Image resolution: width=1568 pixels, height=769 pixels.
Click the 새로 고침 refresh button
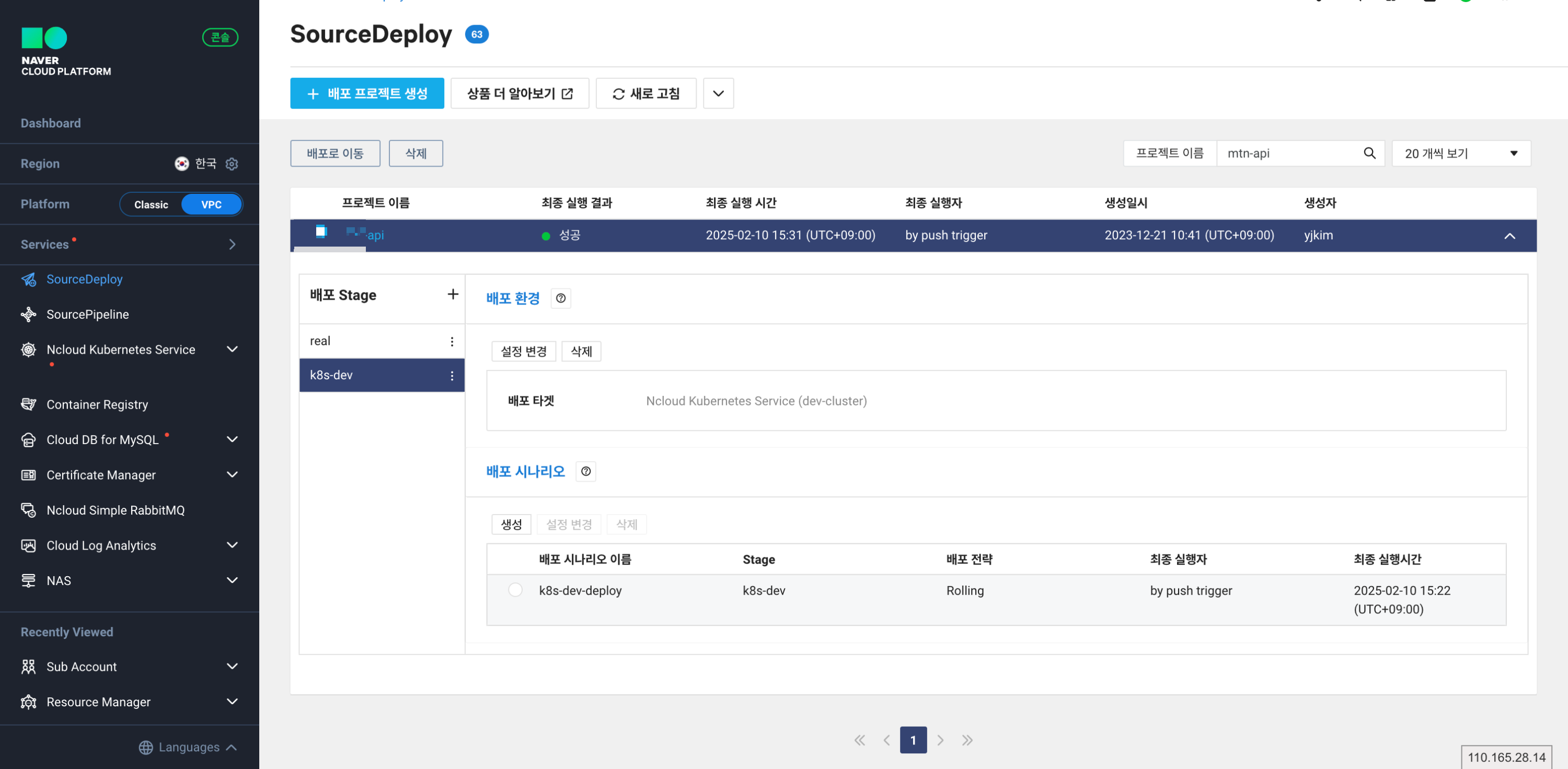click(645, 94)
